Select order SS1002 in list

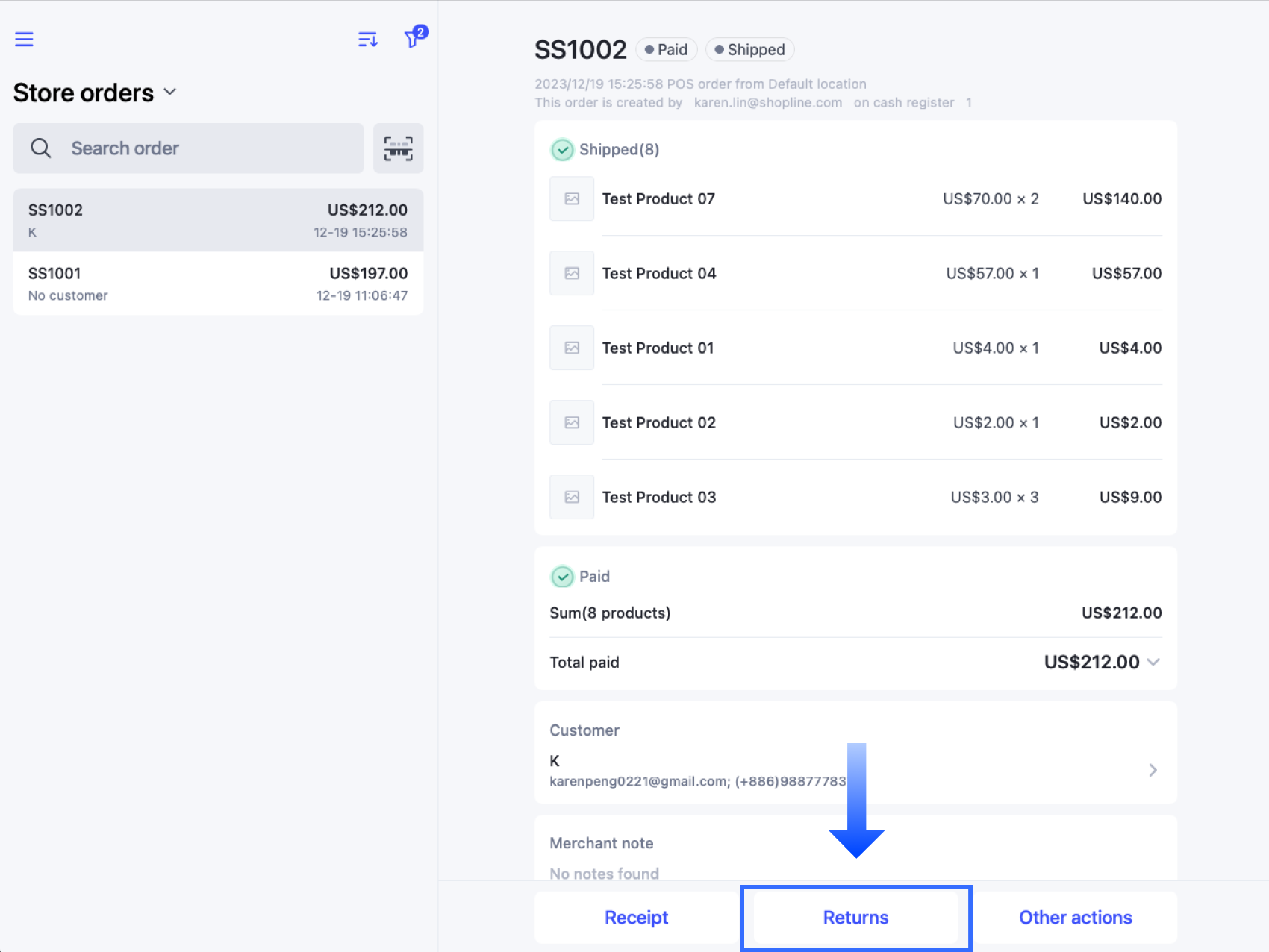(218, 221)
